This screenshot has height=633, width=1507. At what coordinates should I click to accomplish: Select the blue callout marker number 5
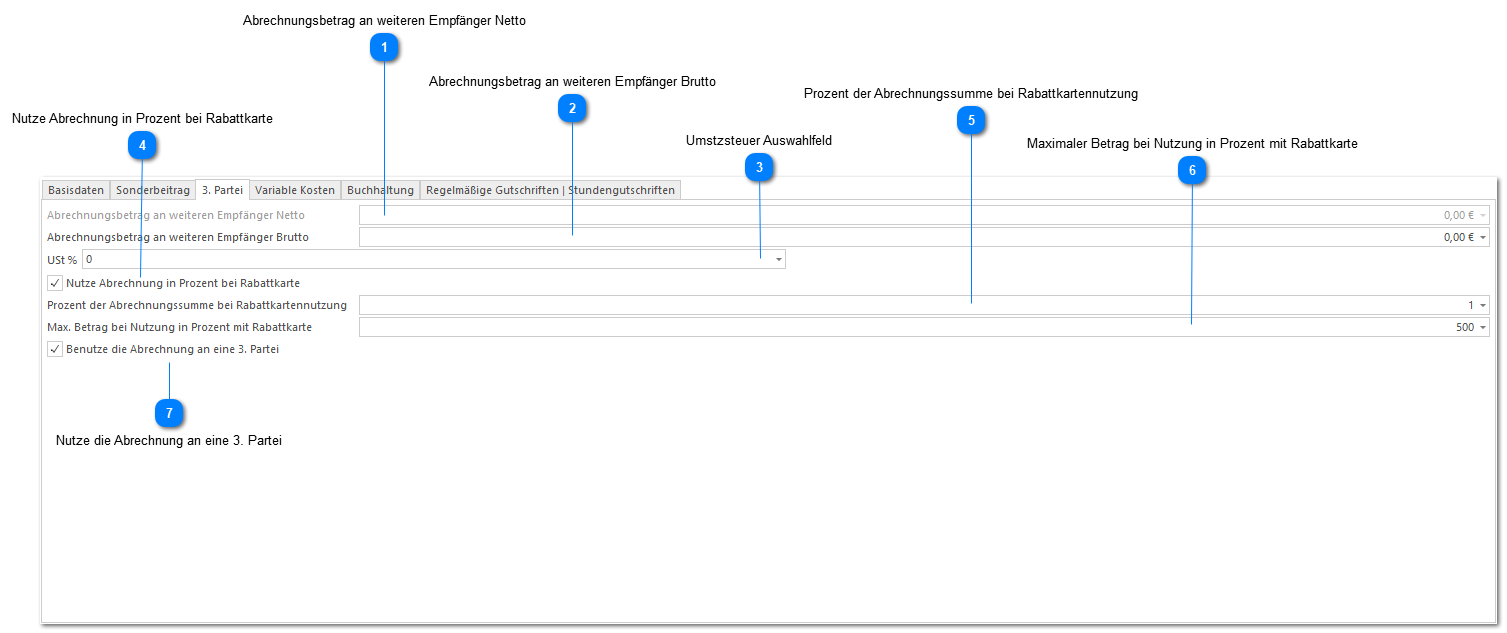pyautogui.click(x=970, y=121)
